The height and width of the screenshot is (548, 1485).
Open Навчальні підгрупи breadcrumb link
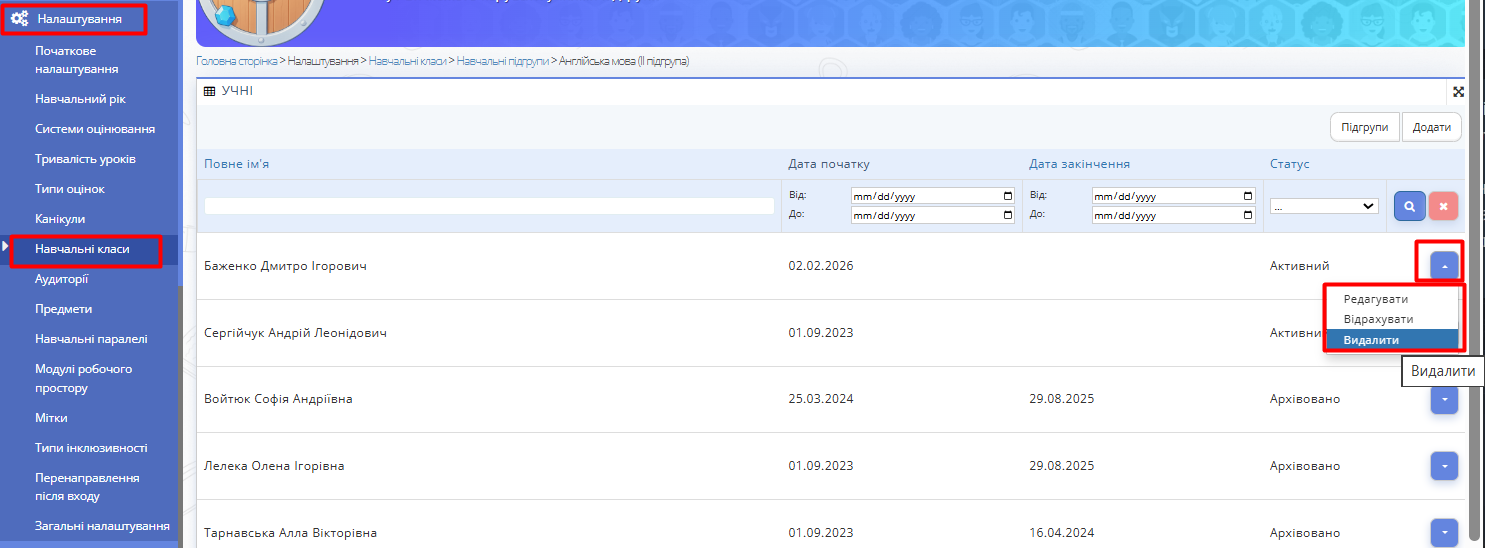pos(502,61)
